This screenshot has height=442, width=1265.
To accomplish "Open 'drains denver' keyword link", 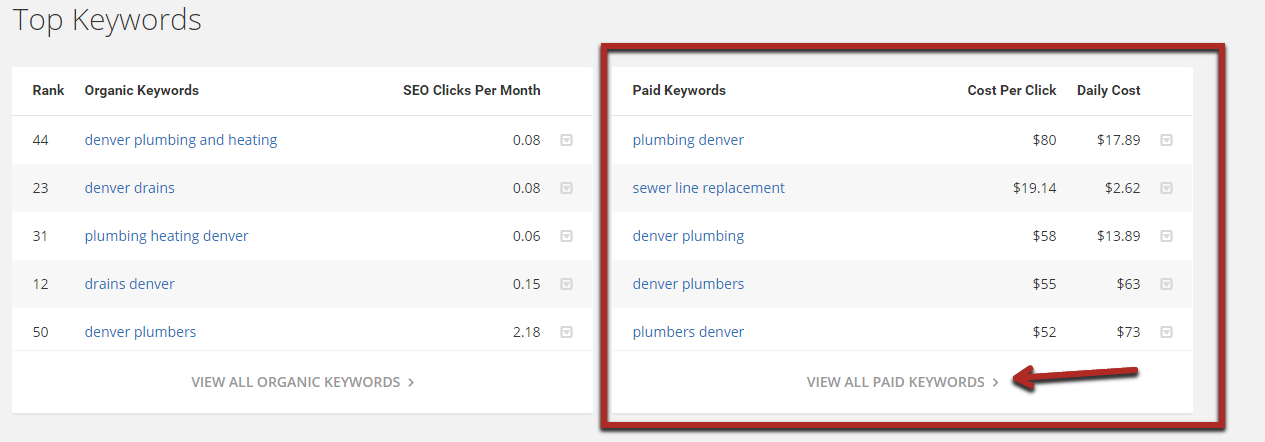I will [x=130, y=284].
